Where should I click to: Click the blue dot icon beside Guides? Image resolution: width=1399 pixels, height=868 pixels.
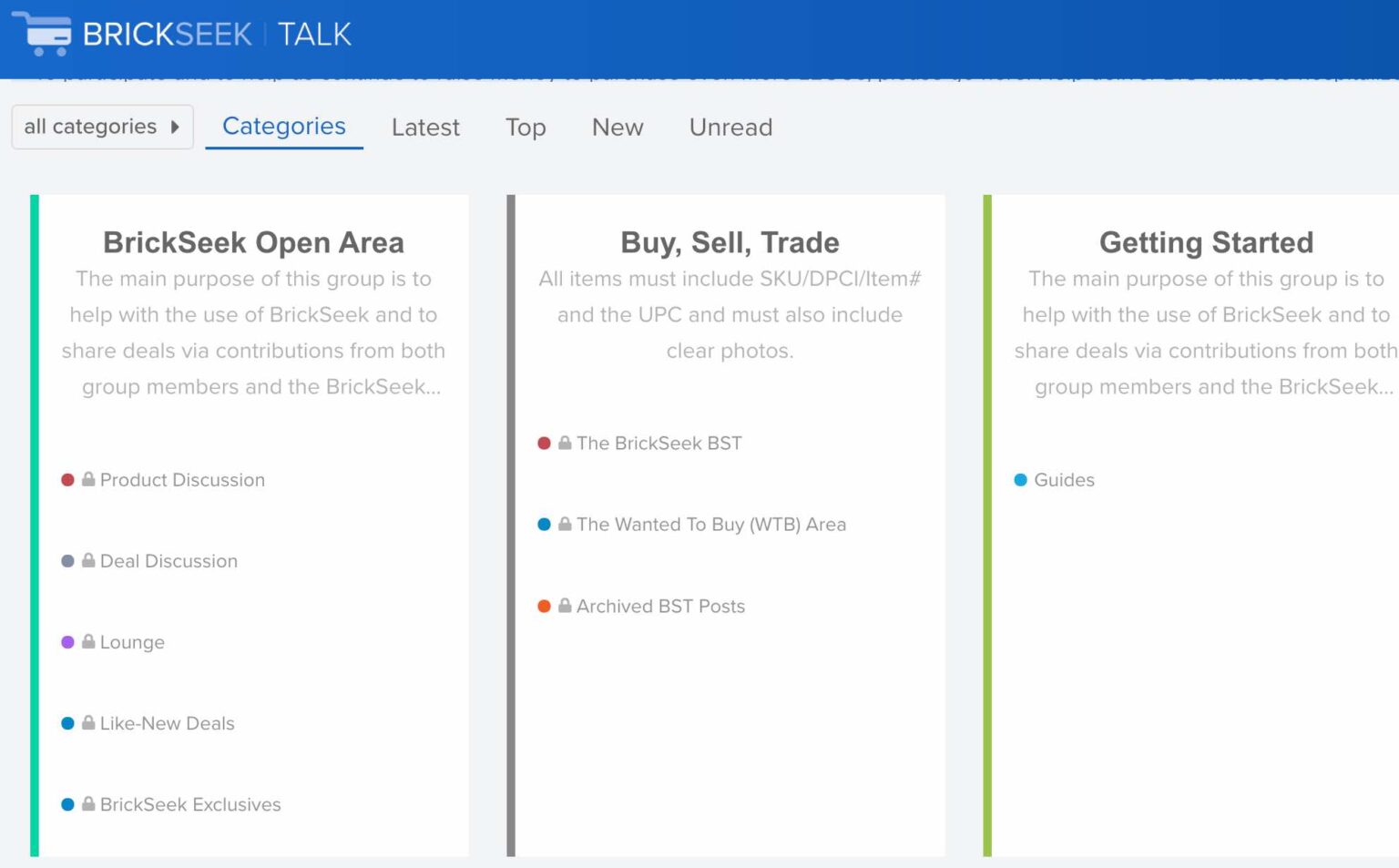click(x=1020, y=479)
